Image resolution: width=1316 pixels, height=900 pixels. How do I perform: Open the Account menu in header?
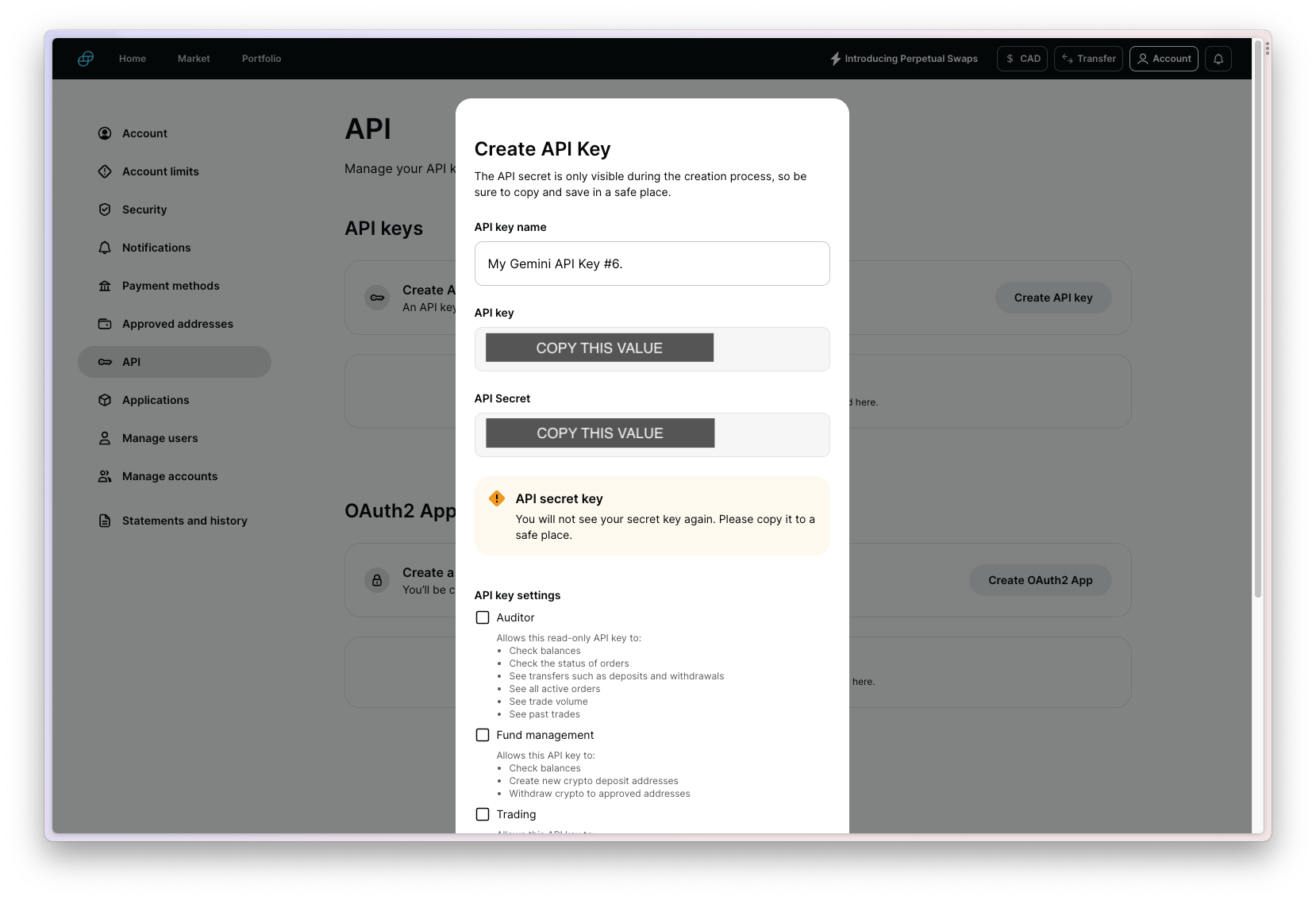(1164, 59)
